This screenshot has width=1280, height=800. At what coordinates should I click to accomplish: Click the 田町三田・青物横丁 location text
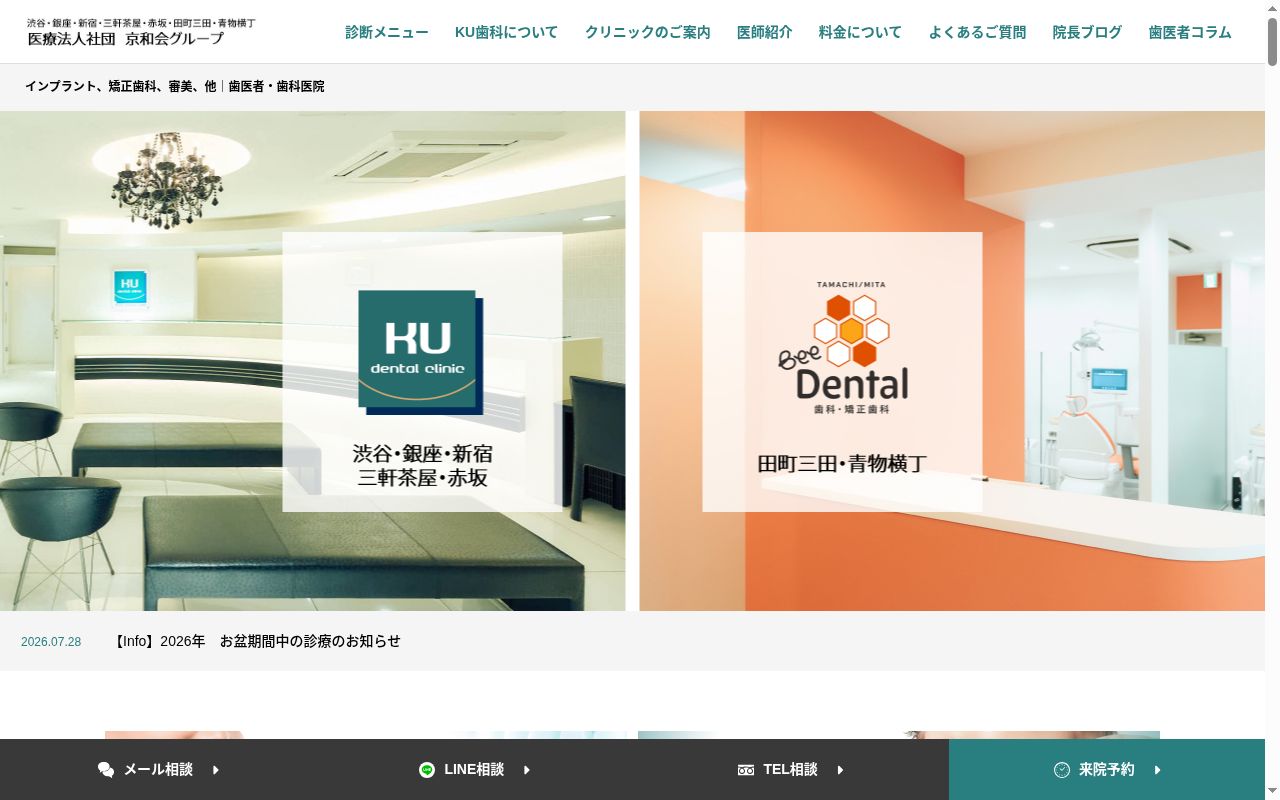click(842, 464)
